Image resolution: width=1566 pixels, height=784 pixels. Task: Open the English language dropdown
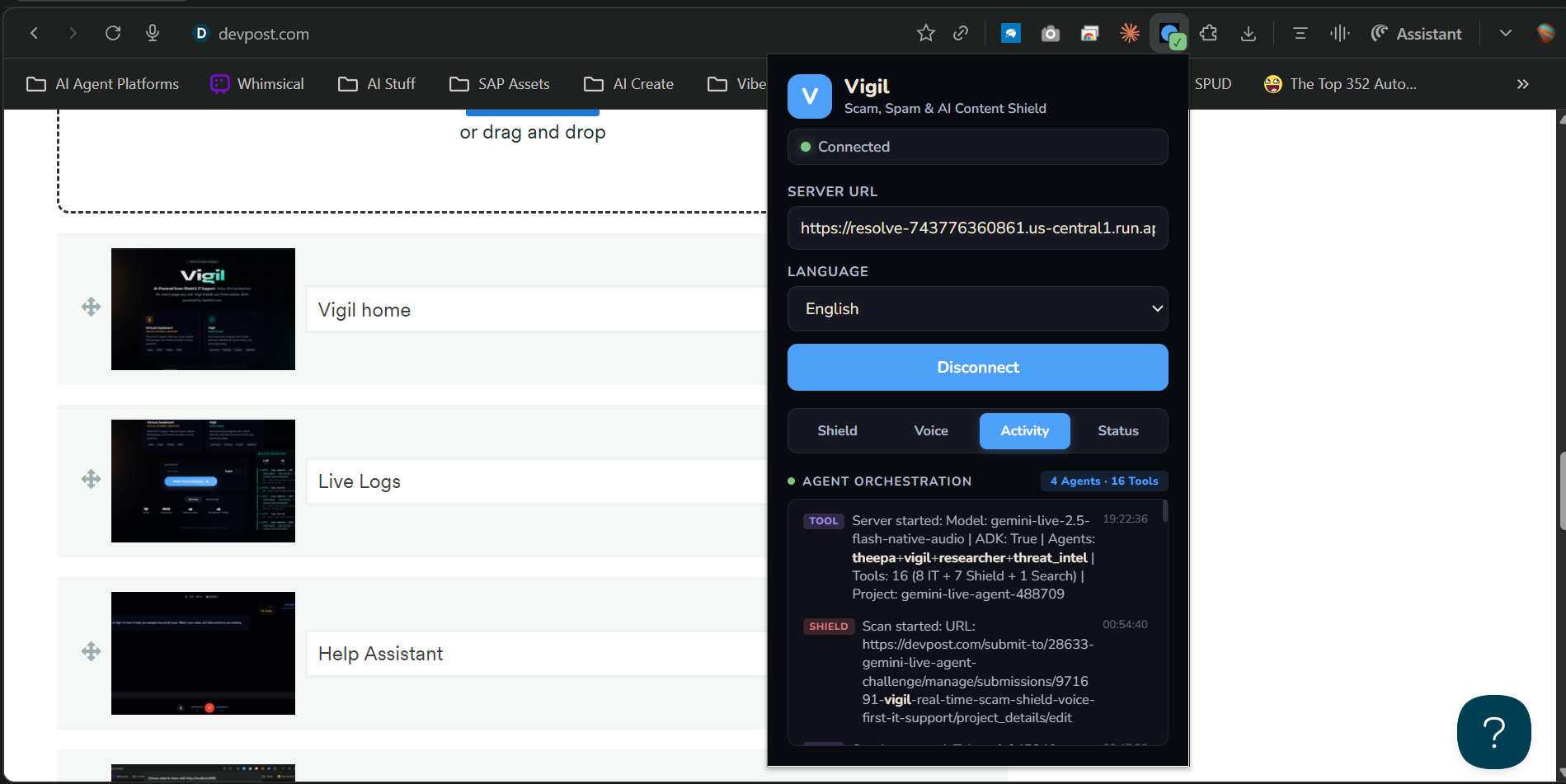(x=977, y=308)
